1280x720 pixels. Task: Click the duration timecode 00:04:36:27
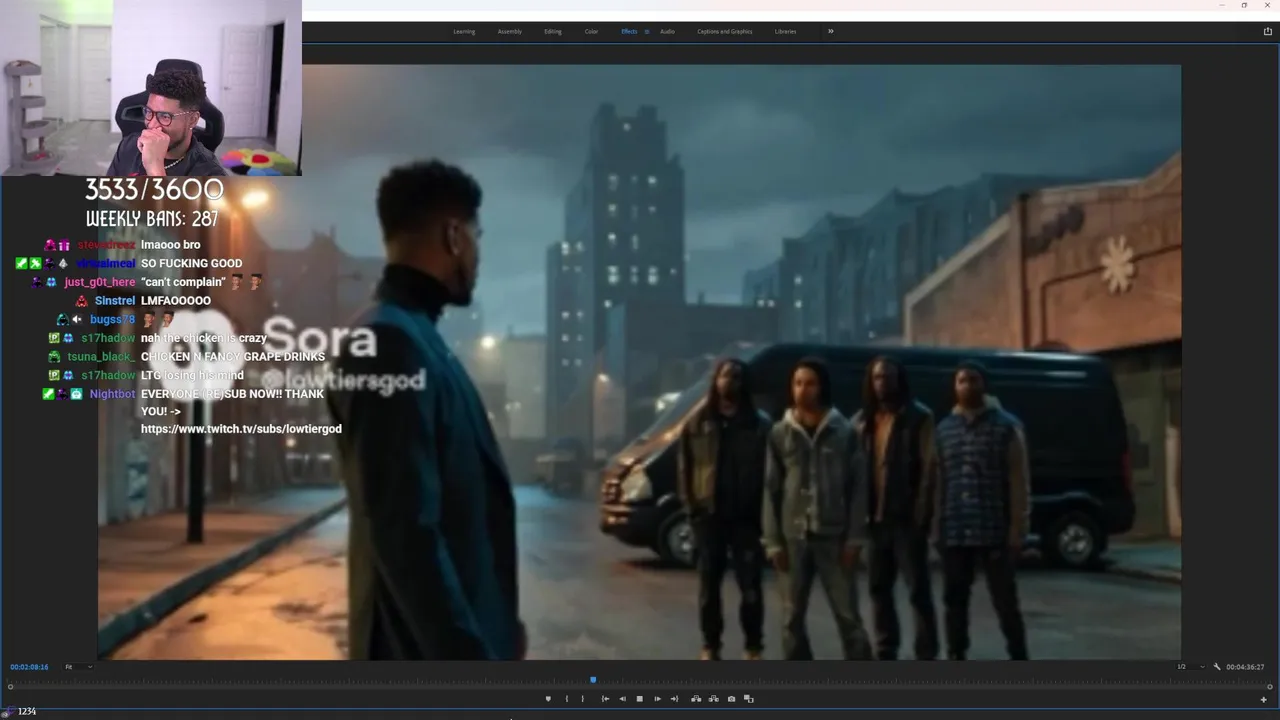point(1245,667)
